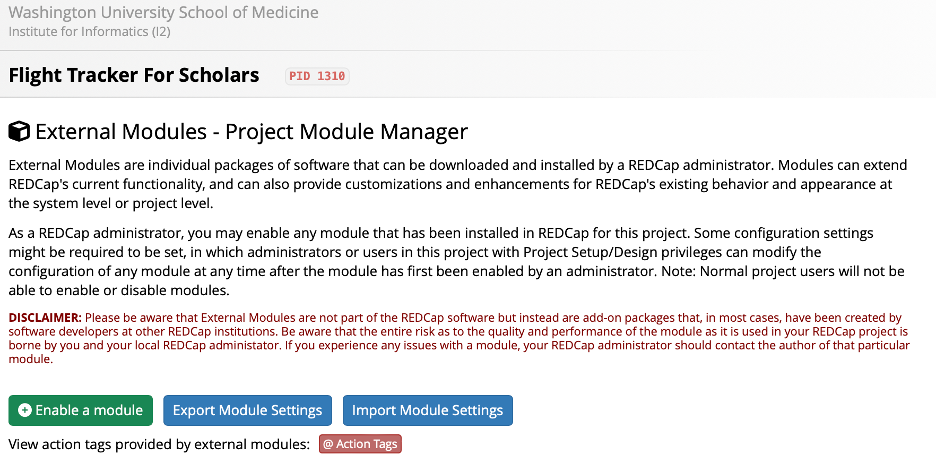Open the Enable a module dialog
Viewport: 936px width, 464px height.
81,410
